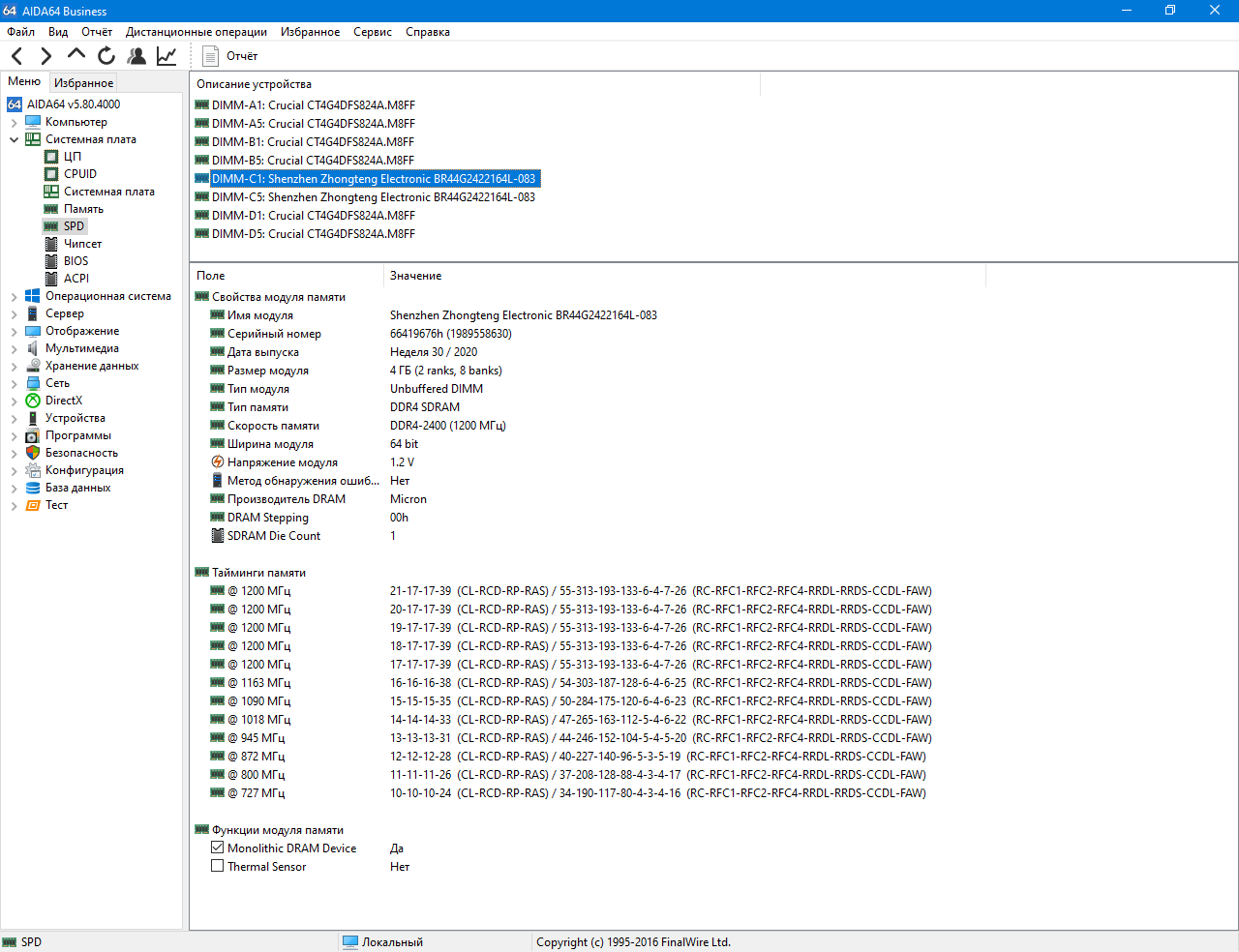Expand the Сеть tree node

coord(14,383)
